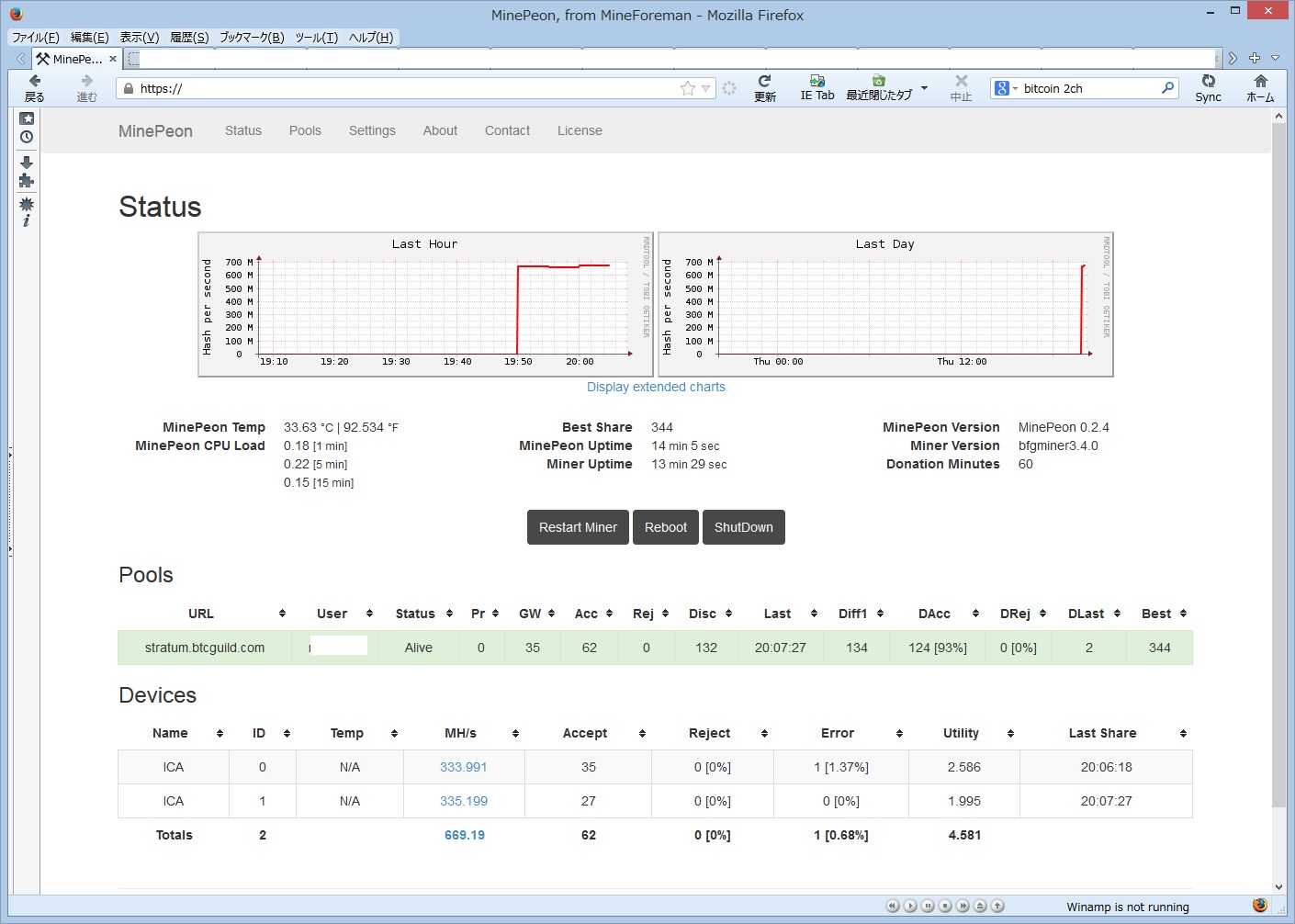Open the About page in navbar
Image resolution: width=1295 pixels, height=924 pixels.
[440, 130]
